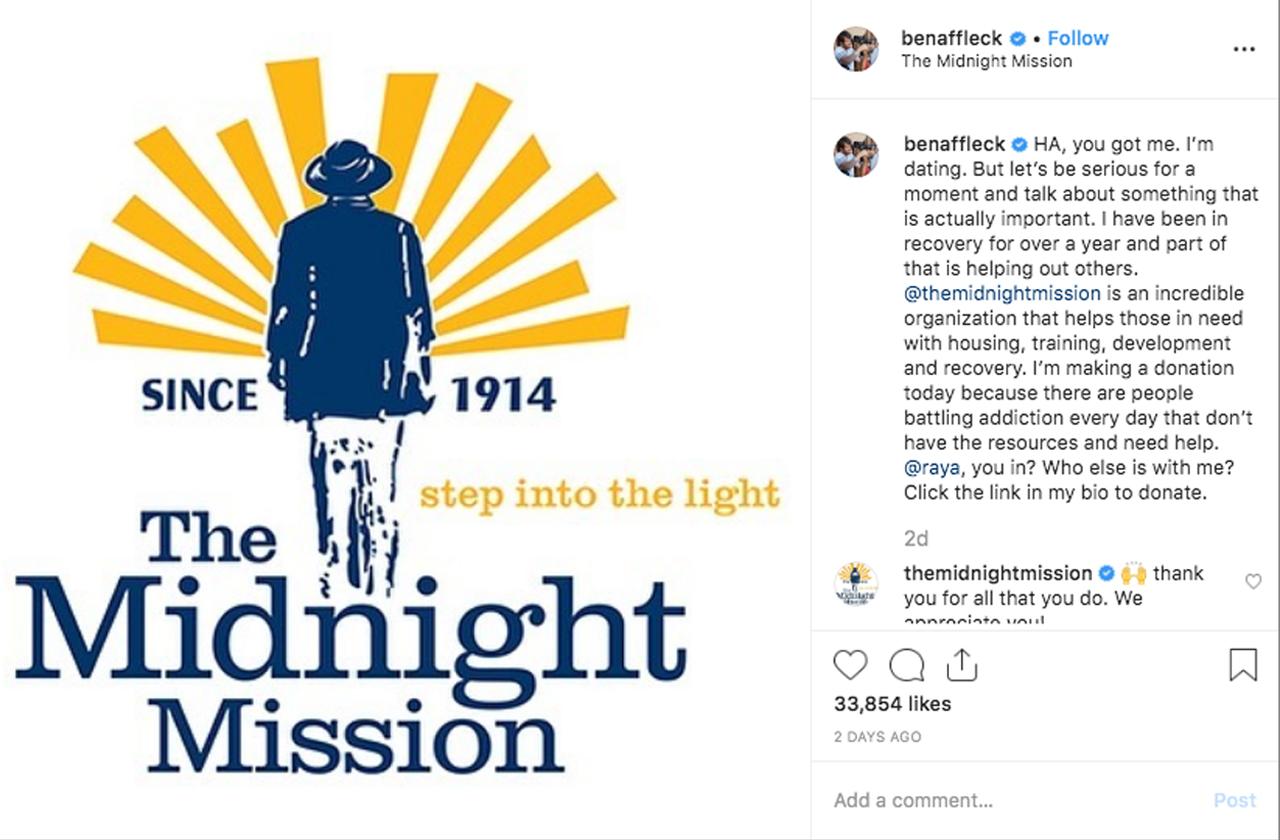Open themidnightmission commenter username
The image size is (1280, 840).
998,573
